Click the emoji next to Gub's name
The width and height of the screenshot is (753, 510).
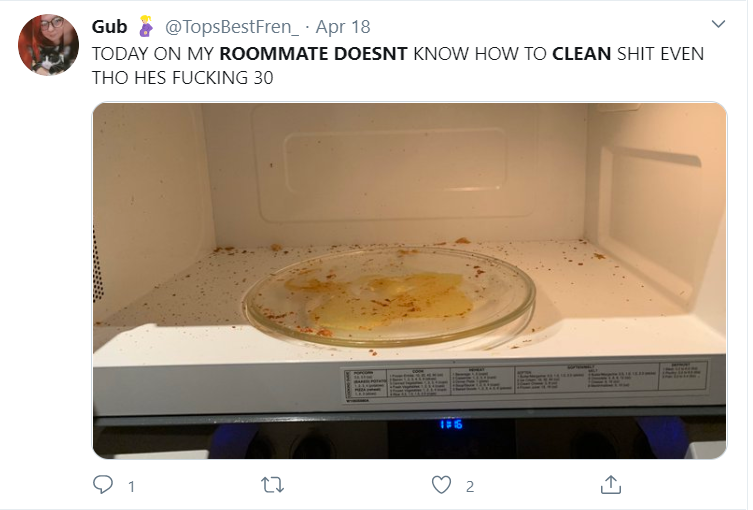tap(146, 26)
